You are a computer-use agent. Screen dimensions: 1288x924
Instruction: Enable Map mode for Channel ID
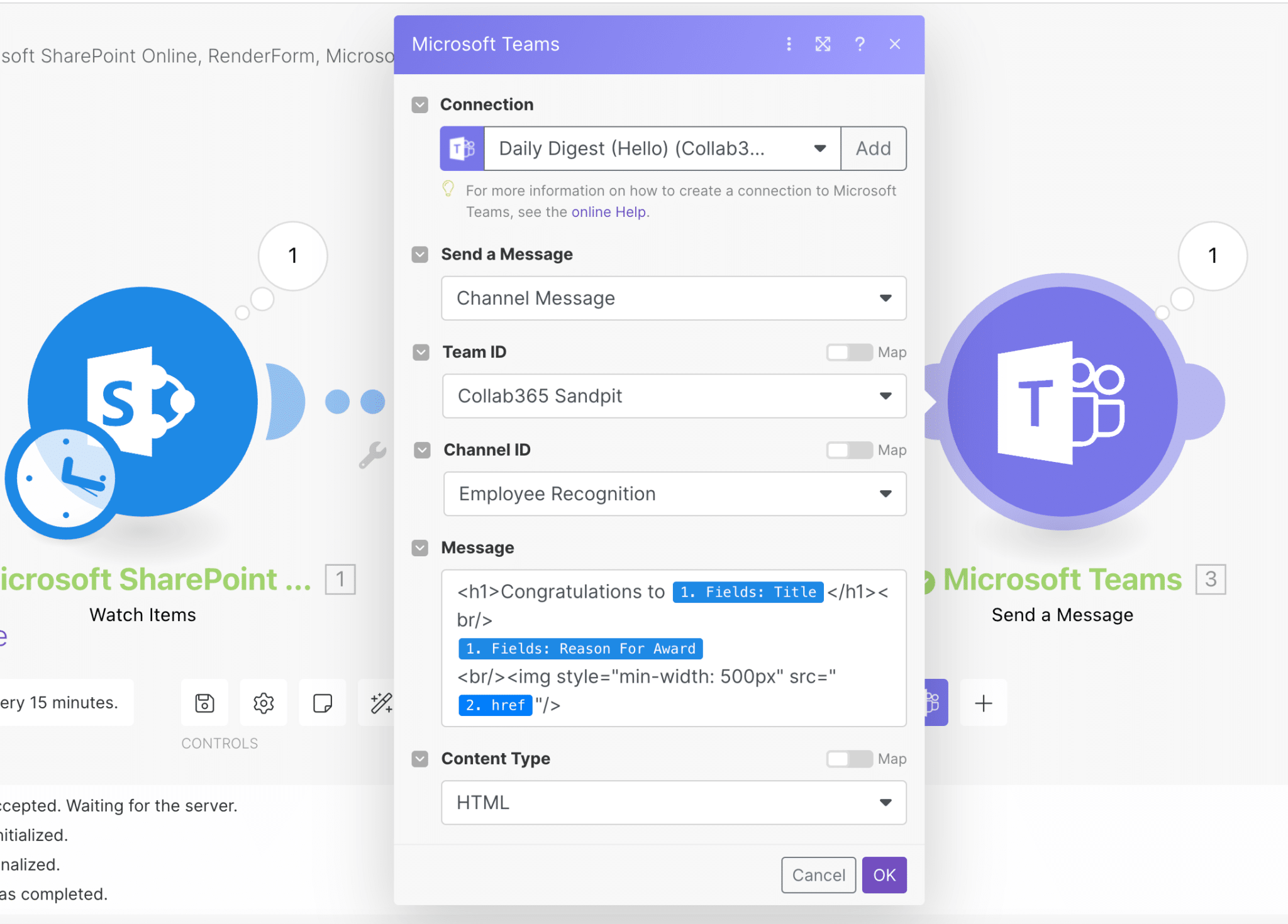point(849,450)
